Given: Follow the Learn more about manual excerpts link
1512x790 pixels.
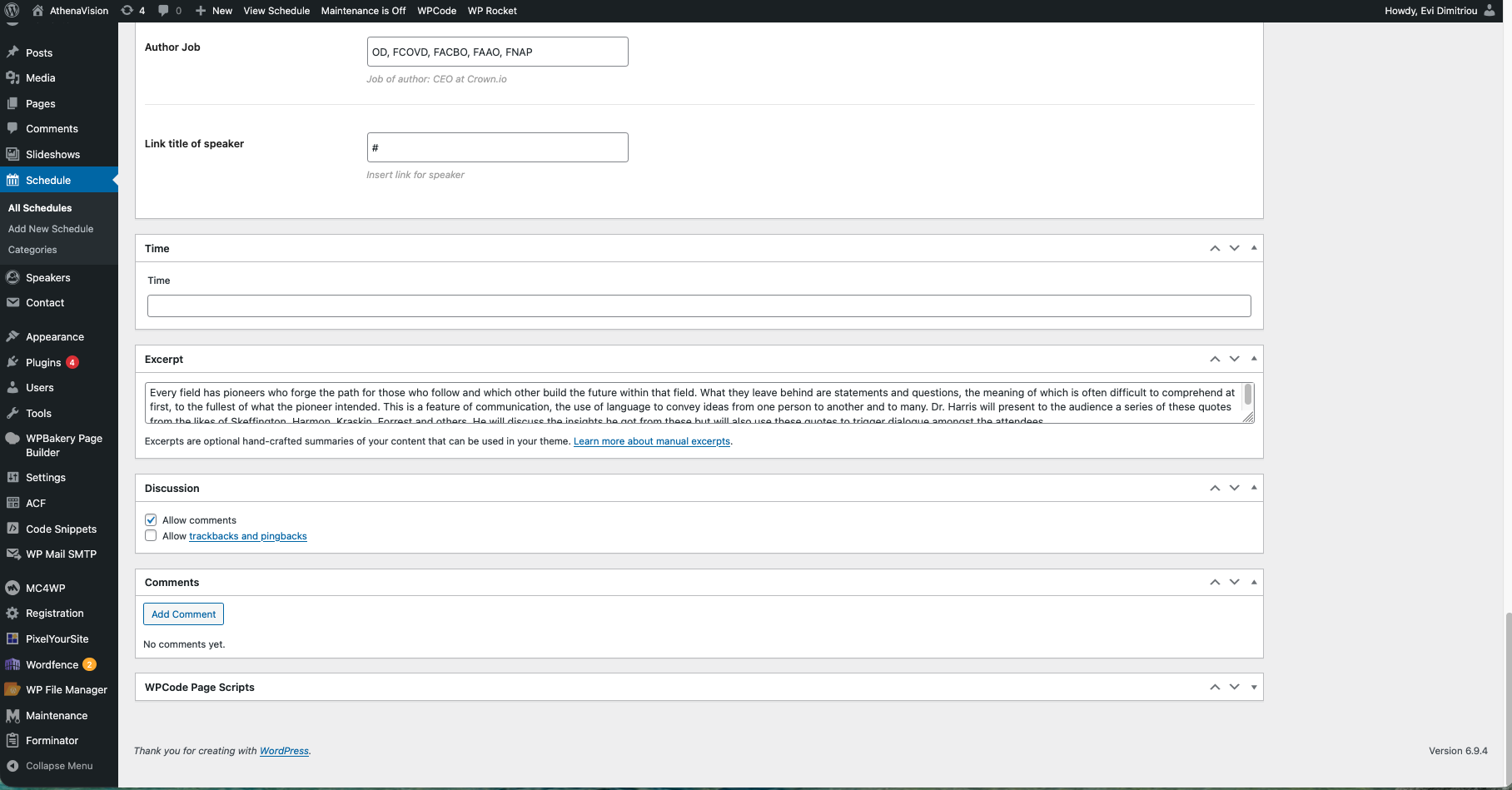Looking at the screenshot, I should tap(651, 441).
